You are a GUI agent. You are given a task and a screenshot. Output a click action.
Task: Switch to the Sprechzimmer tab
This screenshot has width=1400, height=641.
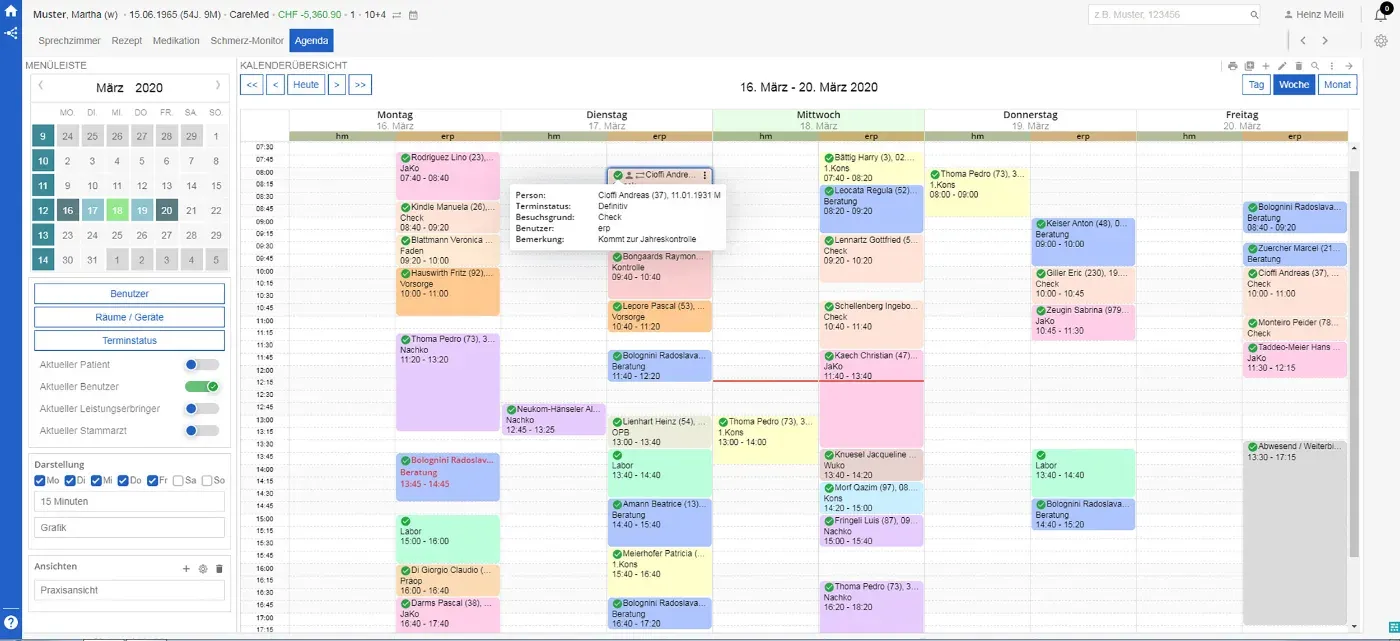[70, 41]
